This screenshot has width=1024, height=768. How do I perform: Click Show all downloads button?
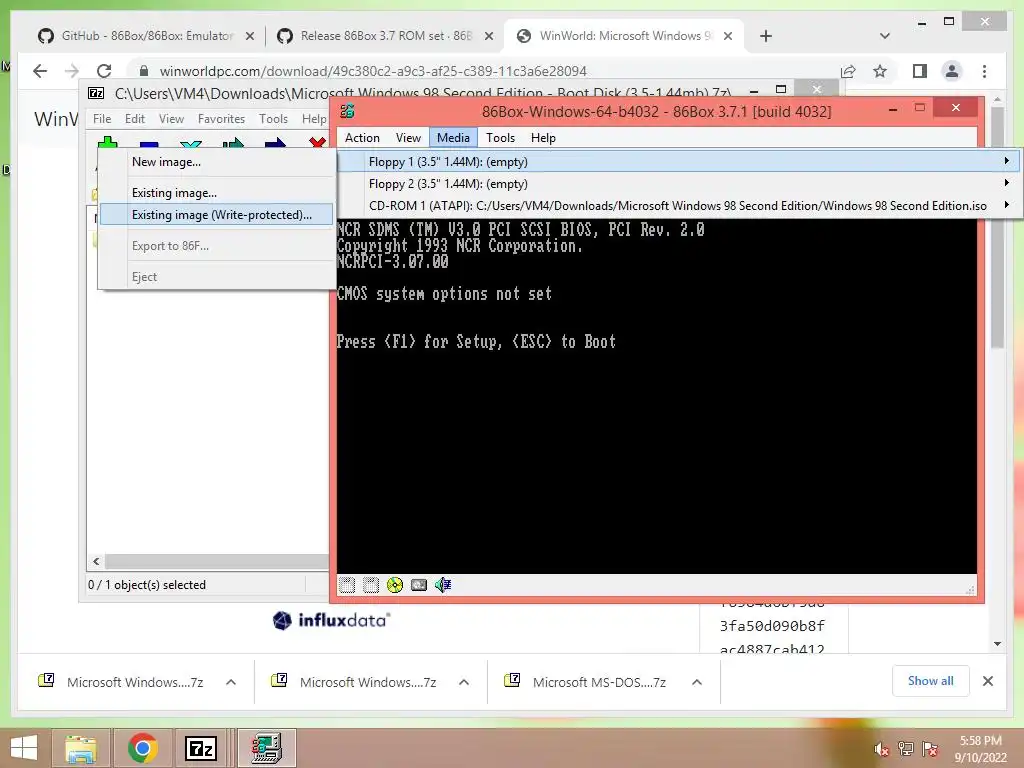pyautogui.click(x=930, y=681)
